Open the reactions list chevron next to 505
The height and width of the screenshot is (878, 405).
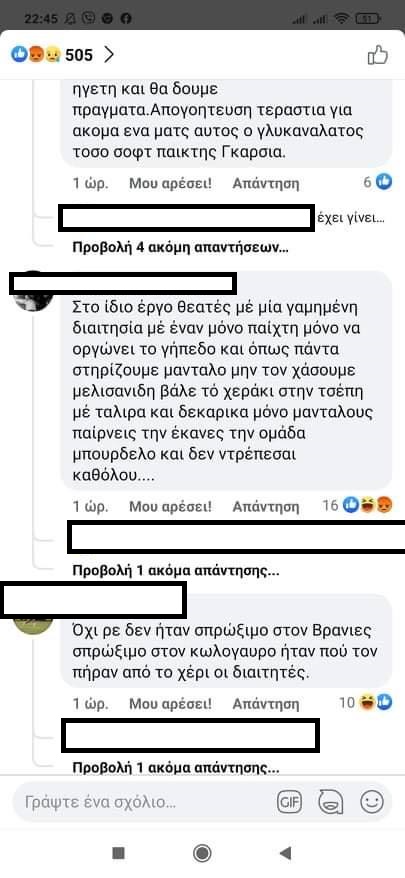(x=109, y=55)
